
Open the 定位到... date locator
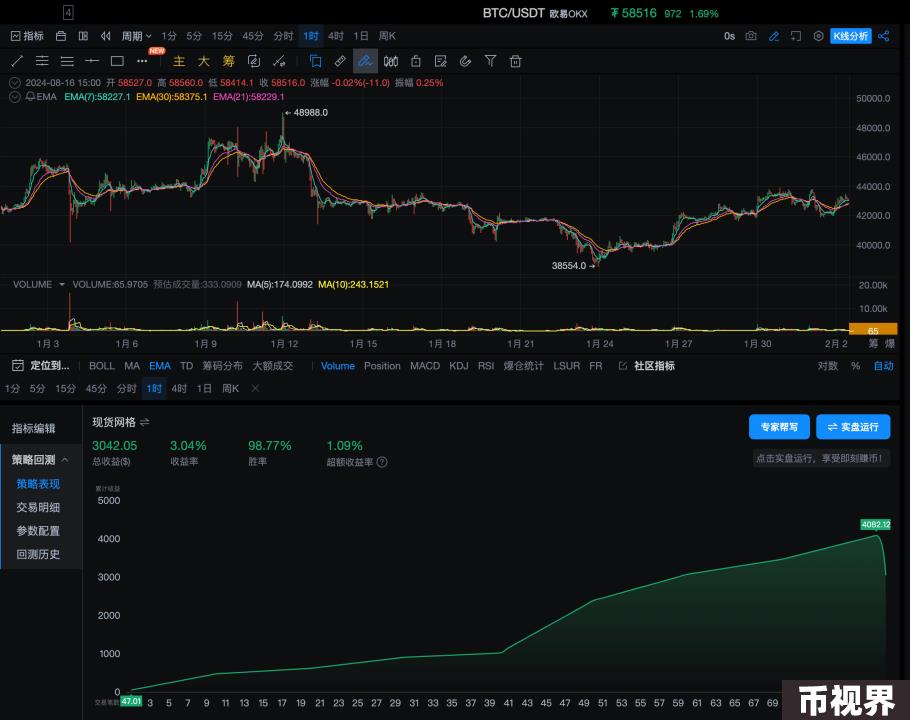[41, 366]
